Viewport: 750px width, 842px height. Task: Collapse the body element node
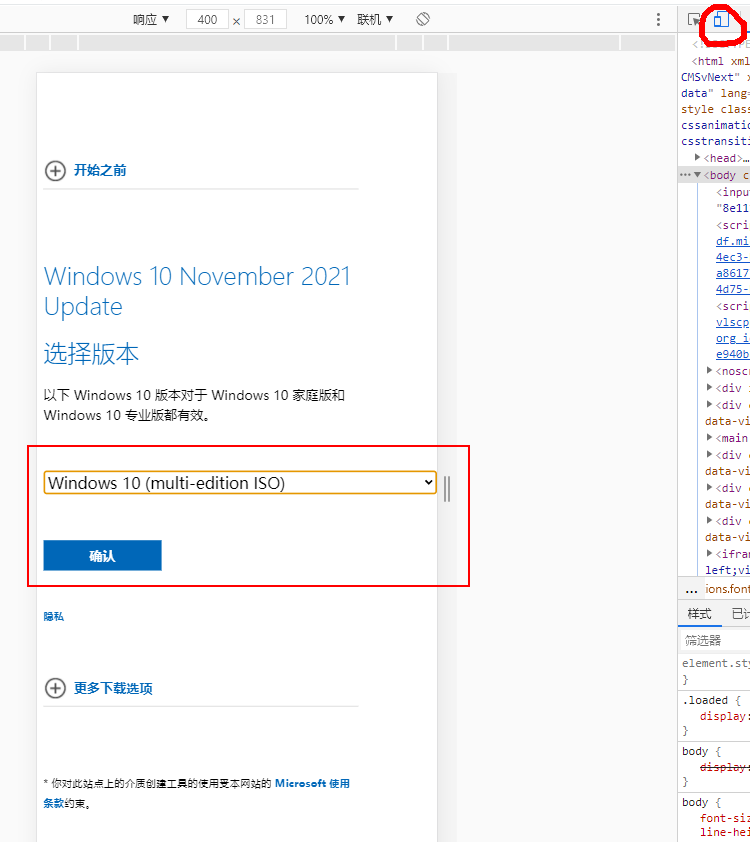pos(697,175)
